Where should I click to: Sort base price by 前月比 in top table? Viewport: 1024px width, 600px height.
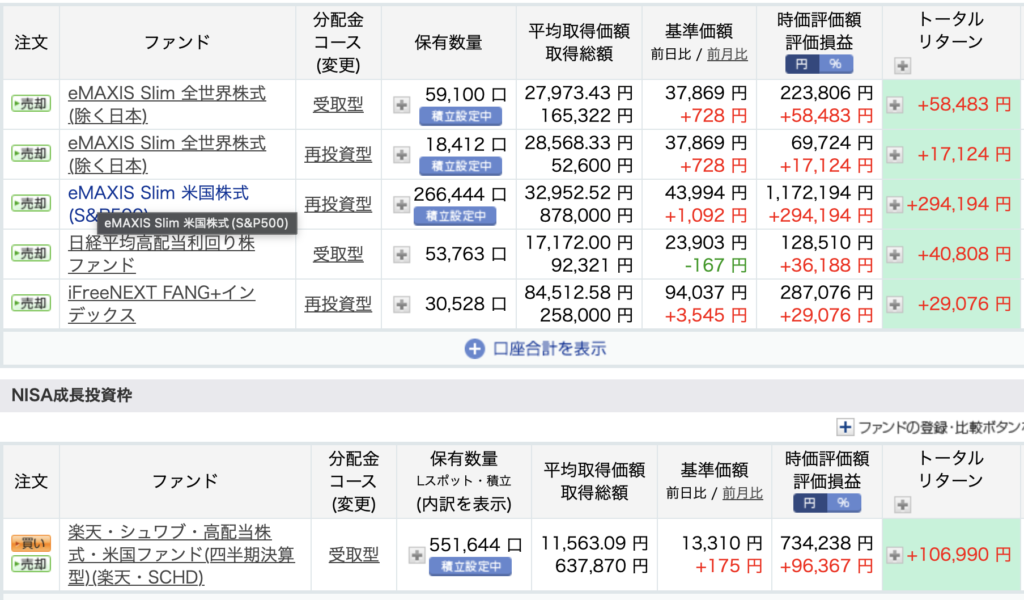(728, 55)
